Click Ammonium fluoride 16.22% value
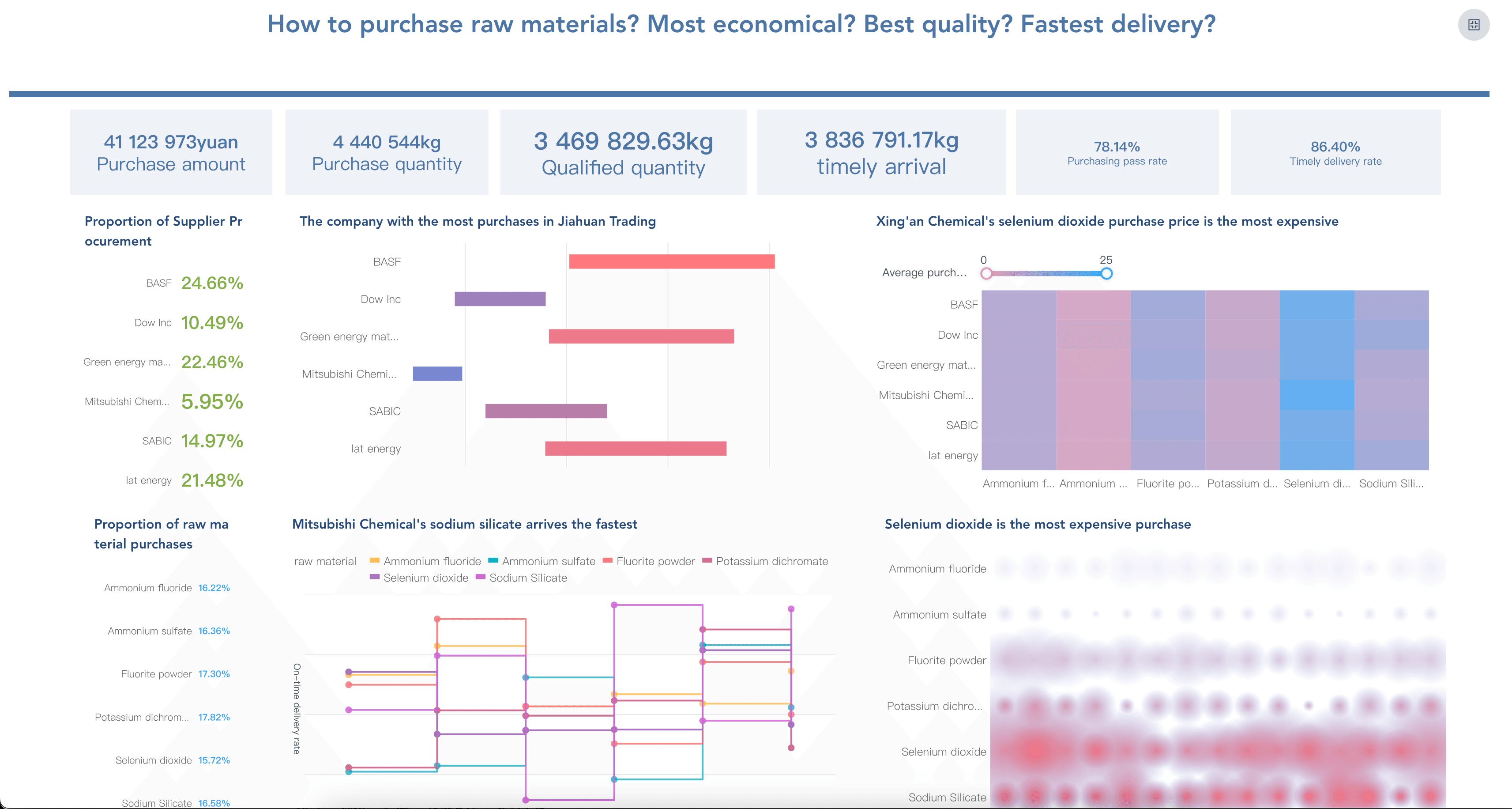This screenshot has width=1512, height=809. pos(214,587)
